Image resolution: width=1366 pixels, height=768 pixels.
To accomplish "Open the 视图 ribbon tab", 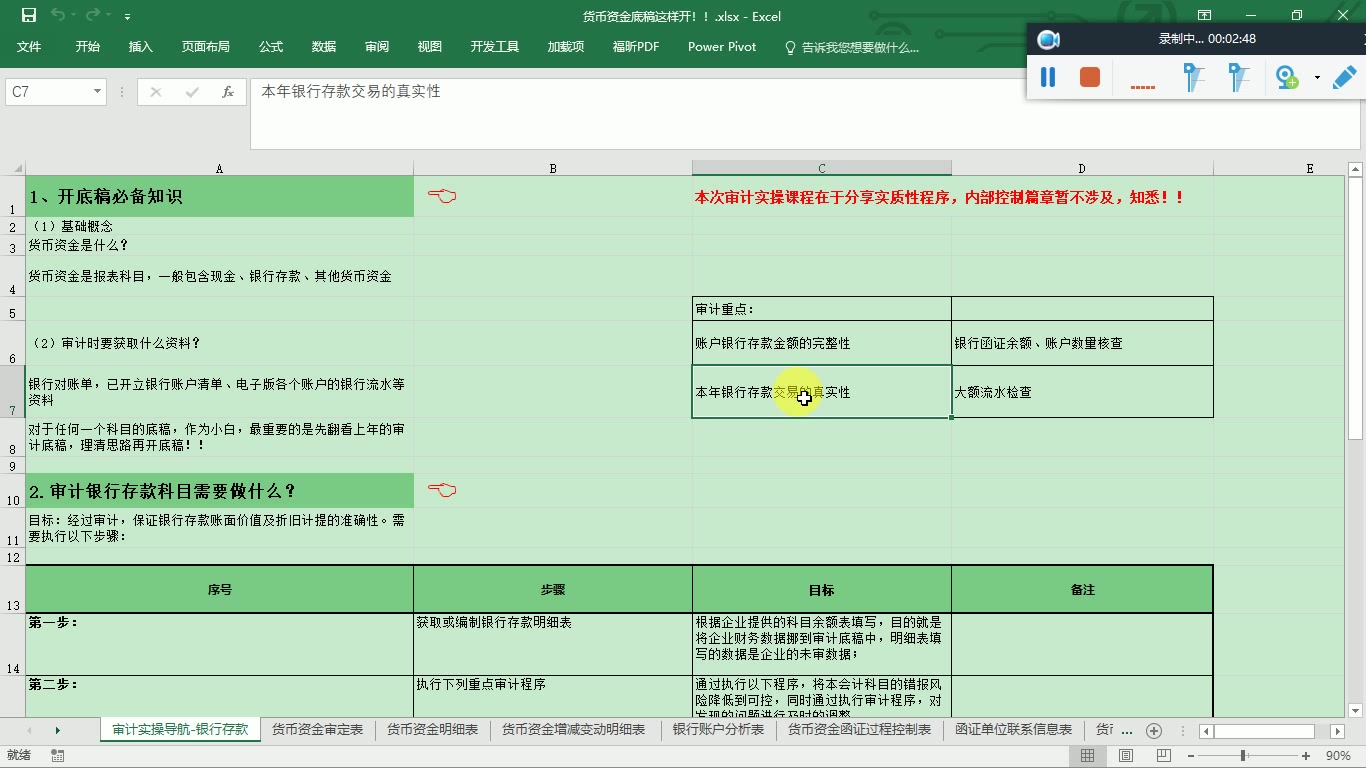I will [430, 47].
